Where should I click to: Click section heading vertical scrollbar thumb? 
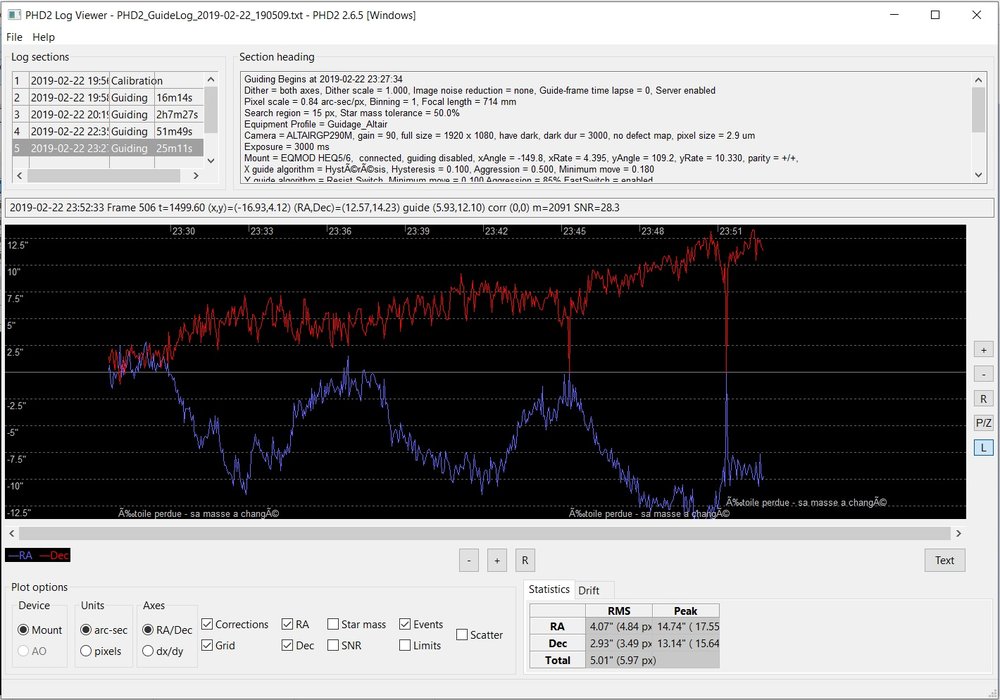pyautogui.click(x=979, y=110)
